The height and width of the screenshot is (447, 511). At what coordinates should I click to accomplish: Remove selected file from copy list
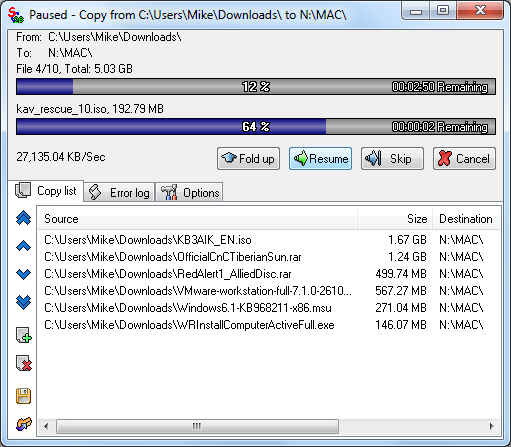24,363
